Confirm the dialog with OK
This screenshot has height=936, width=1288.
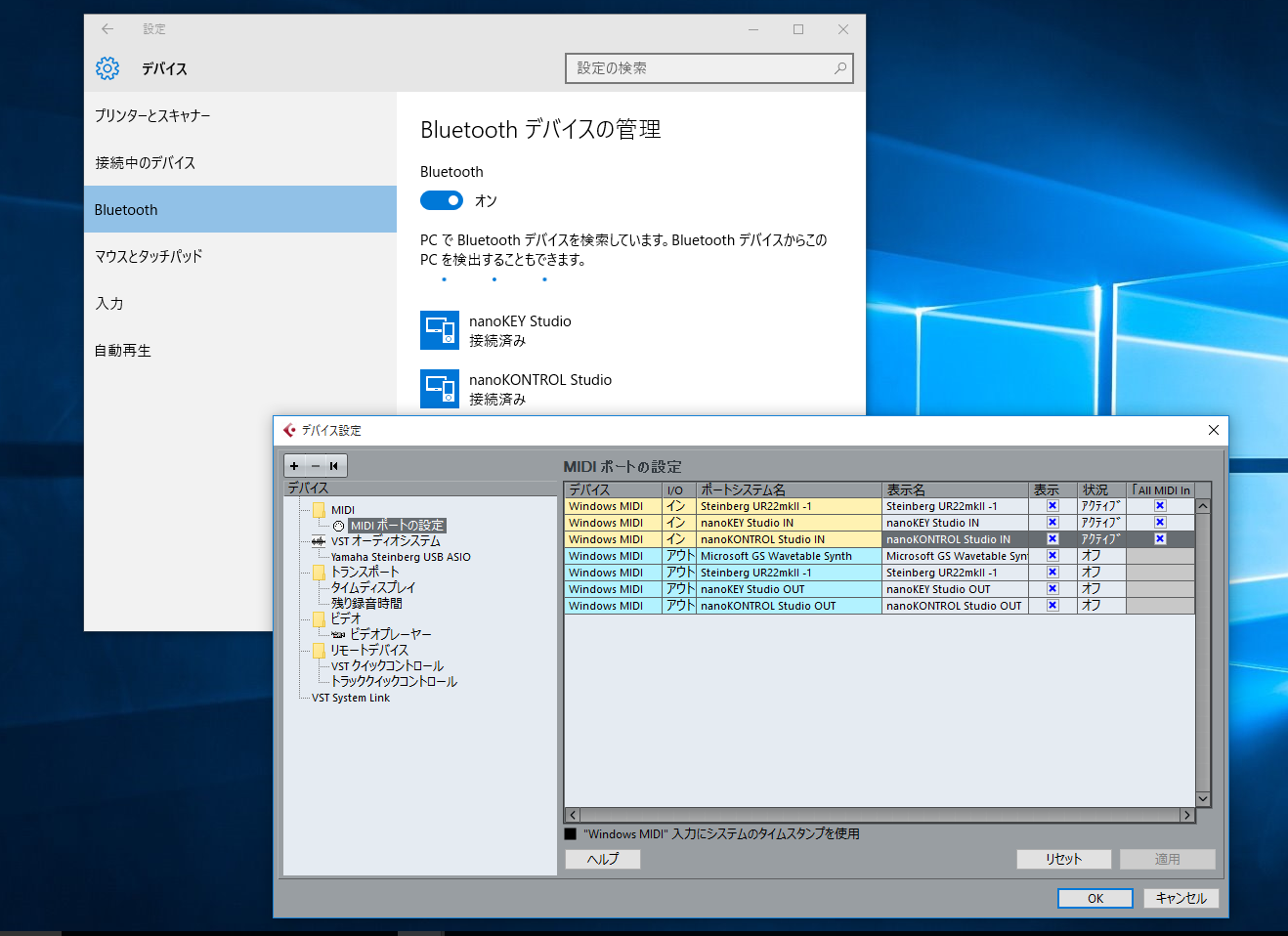coord(1095,898)
